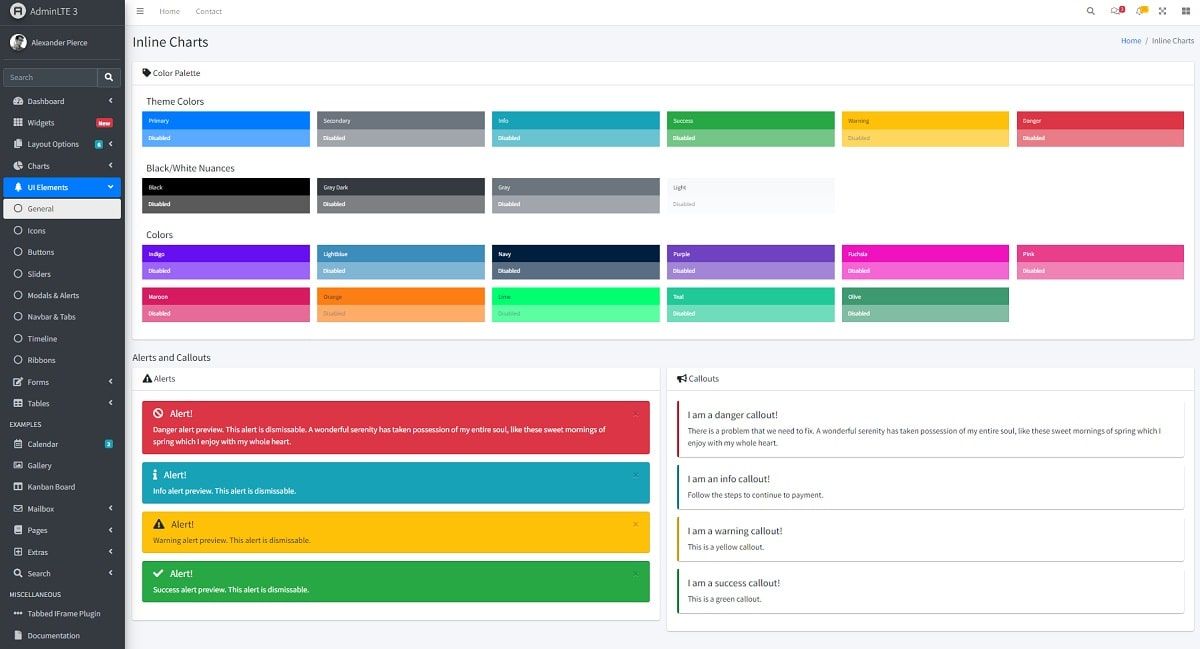The height and width of the screenshot is (649, 1200).
Task: Open the control sidebar grid icon
Action: pos(1184,11)
